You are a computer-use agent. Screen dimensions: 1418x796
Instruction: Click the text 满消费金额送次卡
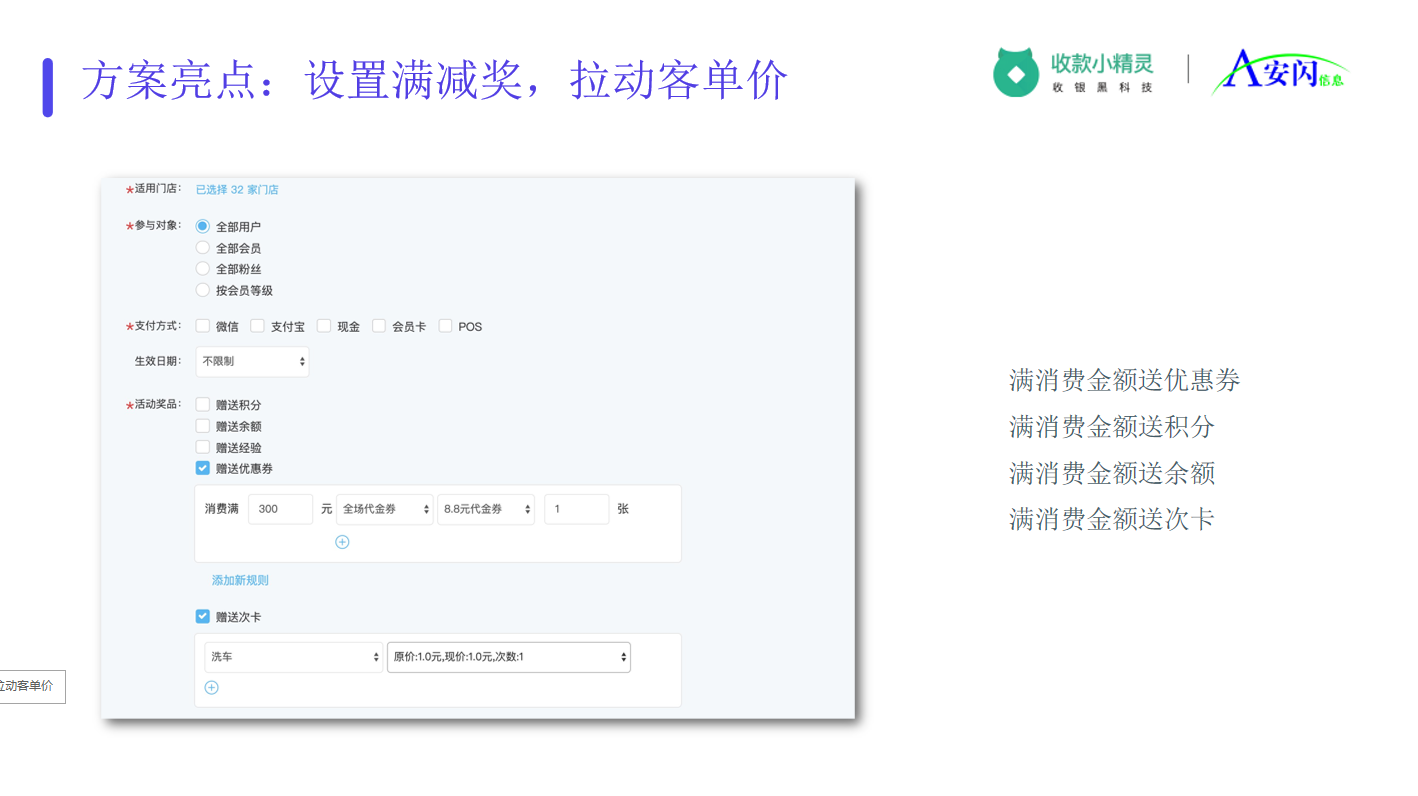click(1112, 519)
